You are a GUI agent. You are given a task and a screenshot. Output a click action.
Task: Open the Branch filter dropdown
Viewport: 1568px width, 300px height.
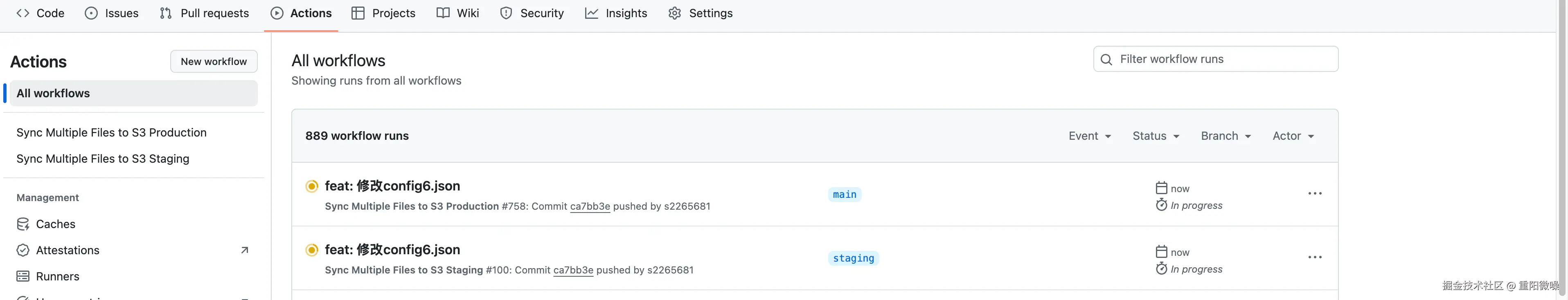point(1225,136)
